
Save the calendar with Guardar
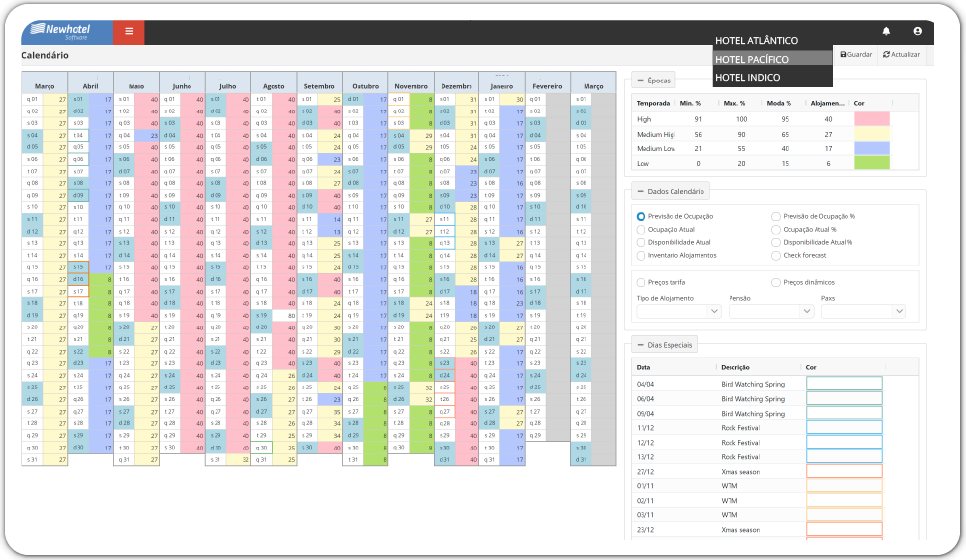coord(856,55)
